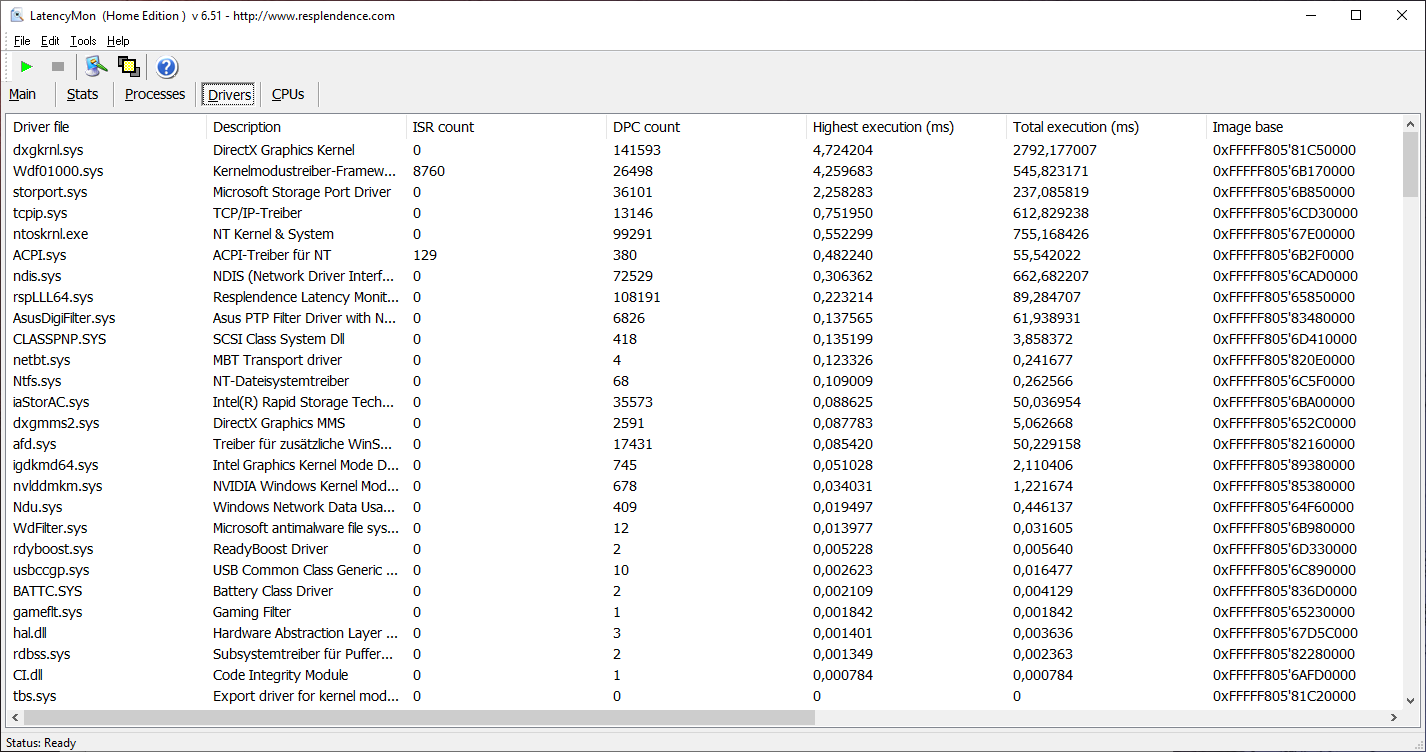Open the Edit menu
This screenshot has width=1426, height=752.
coord(50,41)
